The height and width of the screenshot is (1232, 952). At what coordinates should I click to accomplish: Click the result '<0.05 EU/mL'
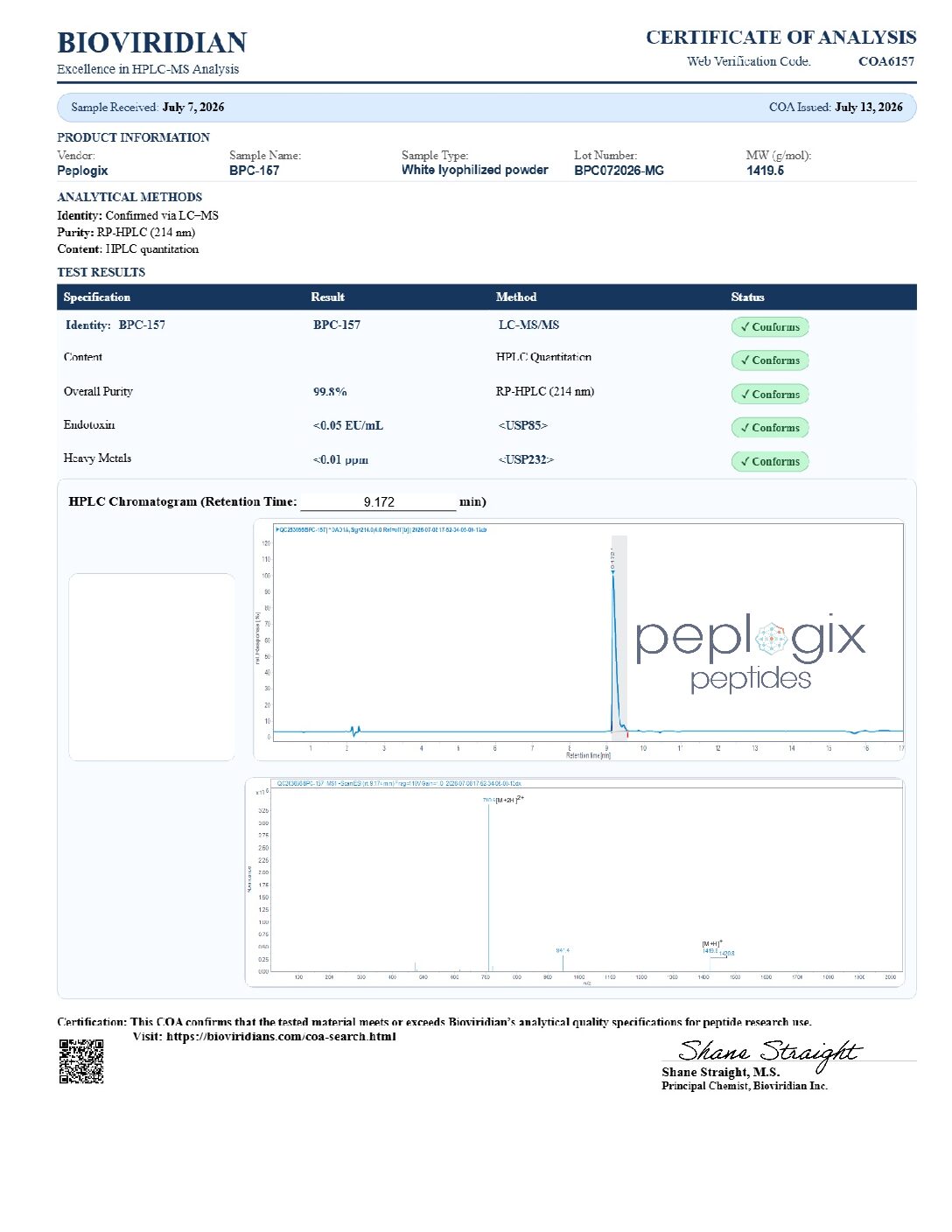coord(348,425)
